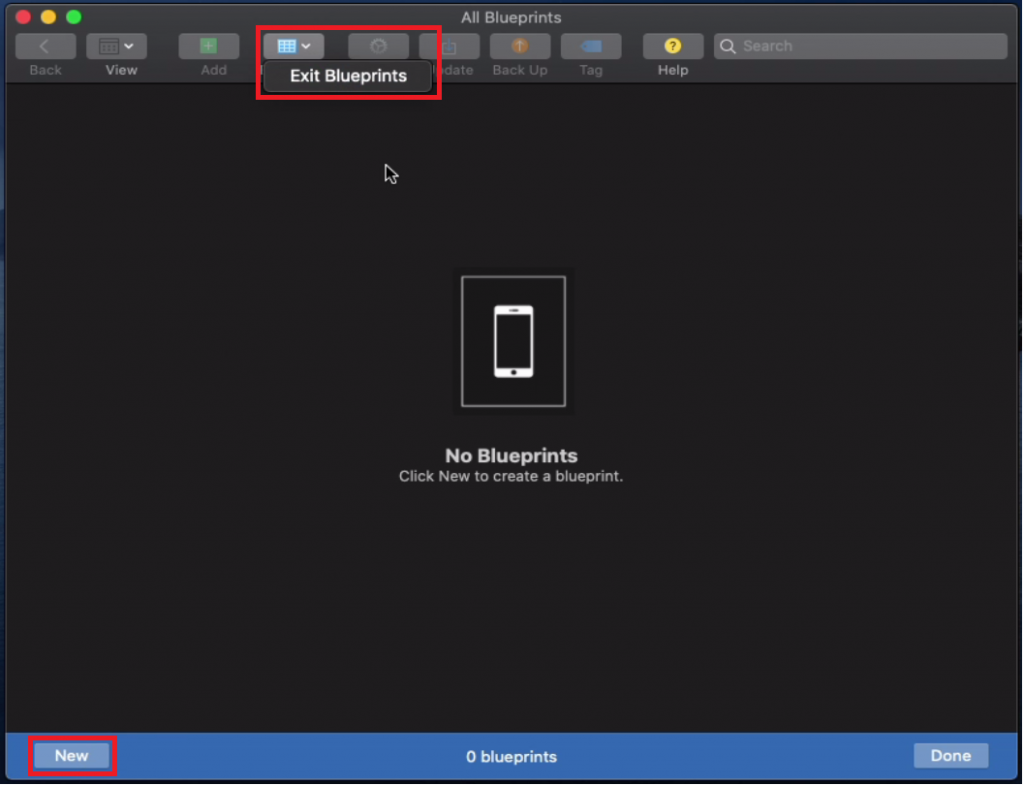Open the View dropdown in toolbar
This screenshot has height=785, width=1024.
pos(116,46)
